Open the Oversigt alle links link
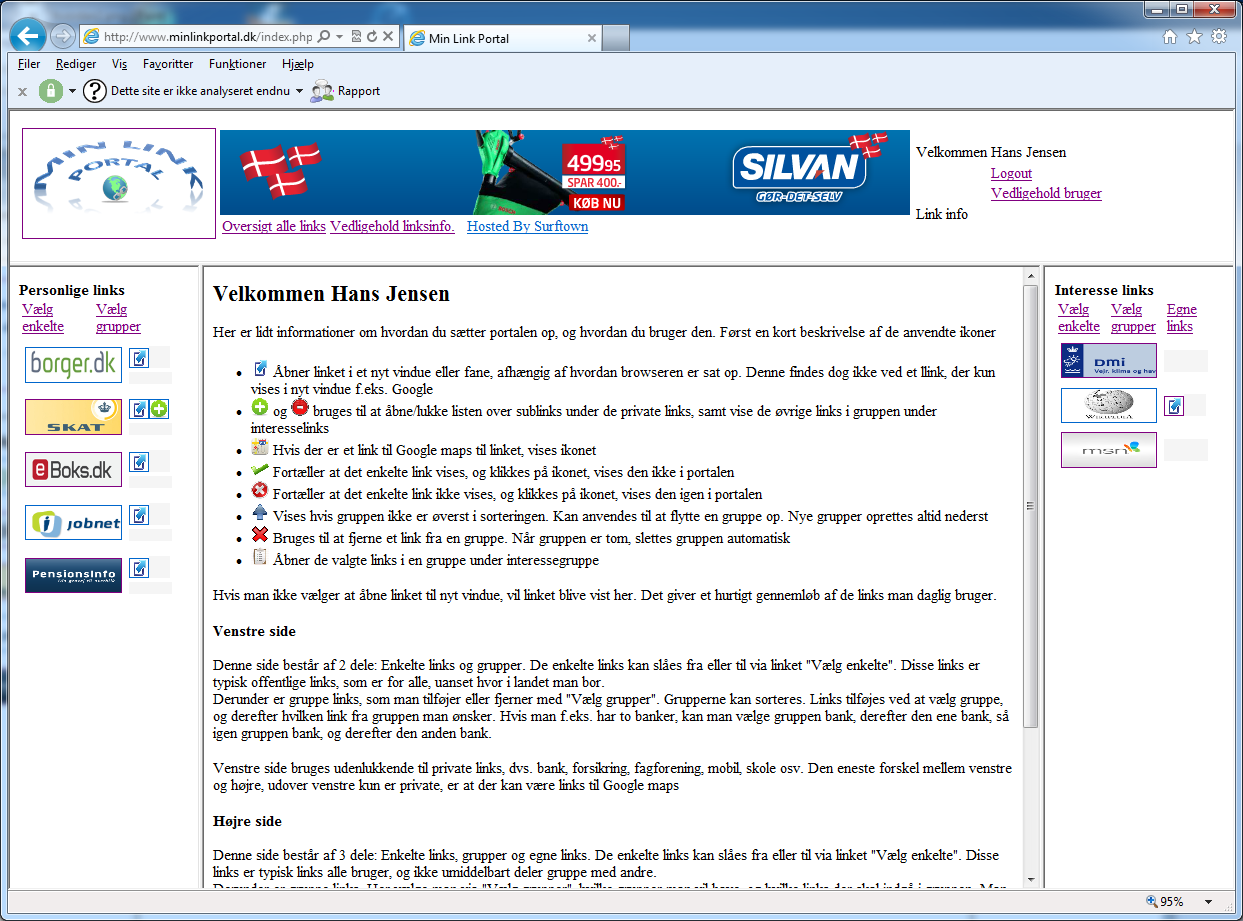 (x=274, y=226)
